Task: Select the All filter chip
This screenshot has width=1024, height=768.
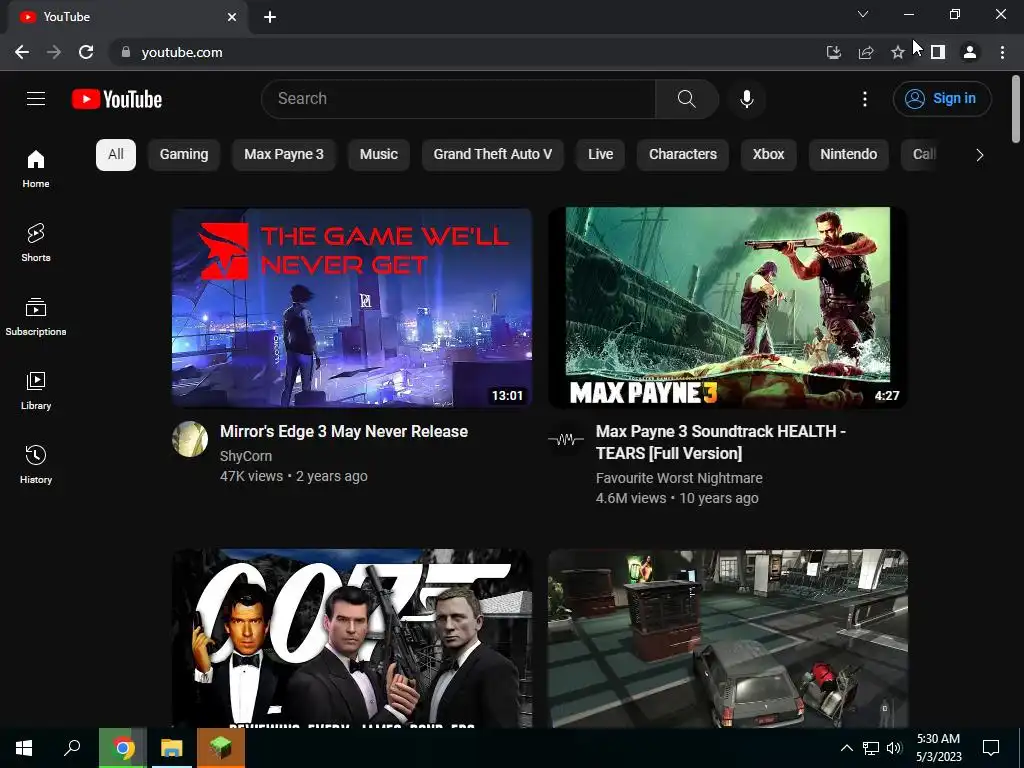Action: point(116,155)
